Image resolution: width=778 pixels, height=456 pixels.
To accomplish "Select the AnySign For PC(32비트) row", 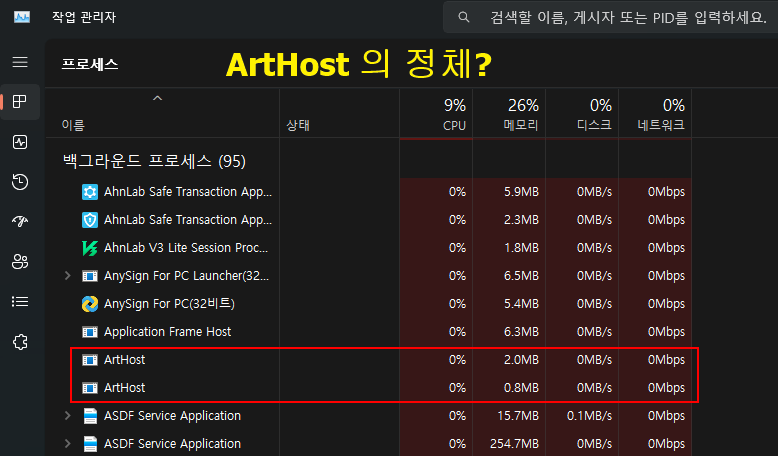I will [x=369, y=304].
